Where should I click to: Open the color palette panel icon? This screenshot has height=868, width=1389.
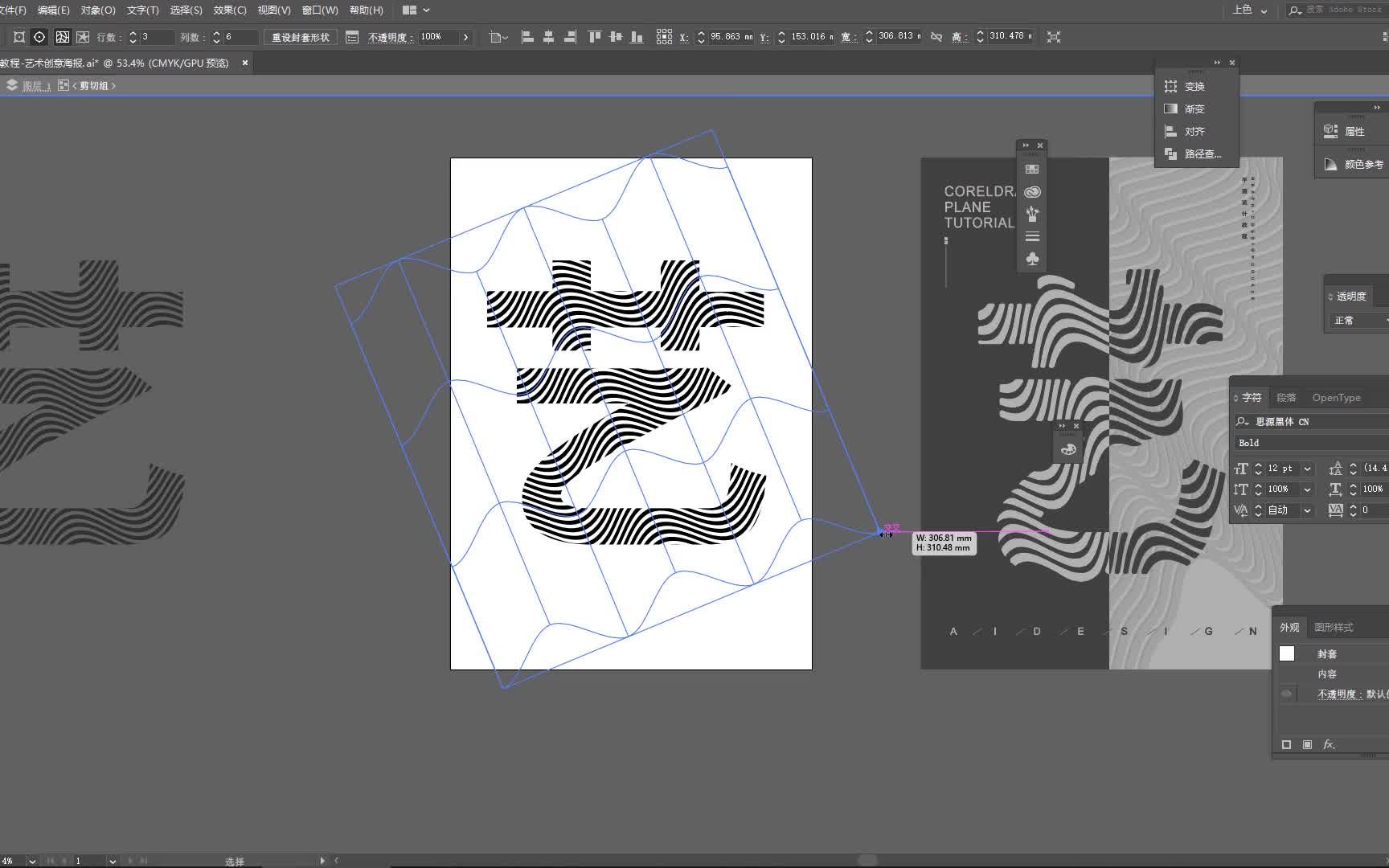pos(1068,449)
